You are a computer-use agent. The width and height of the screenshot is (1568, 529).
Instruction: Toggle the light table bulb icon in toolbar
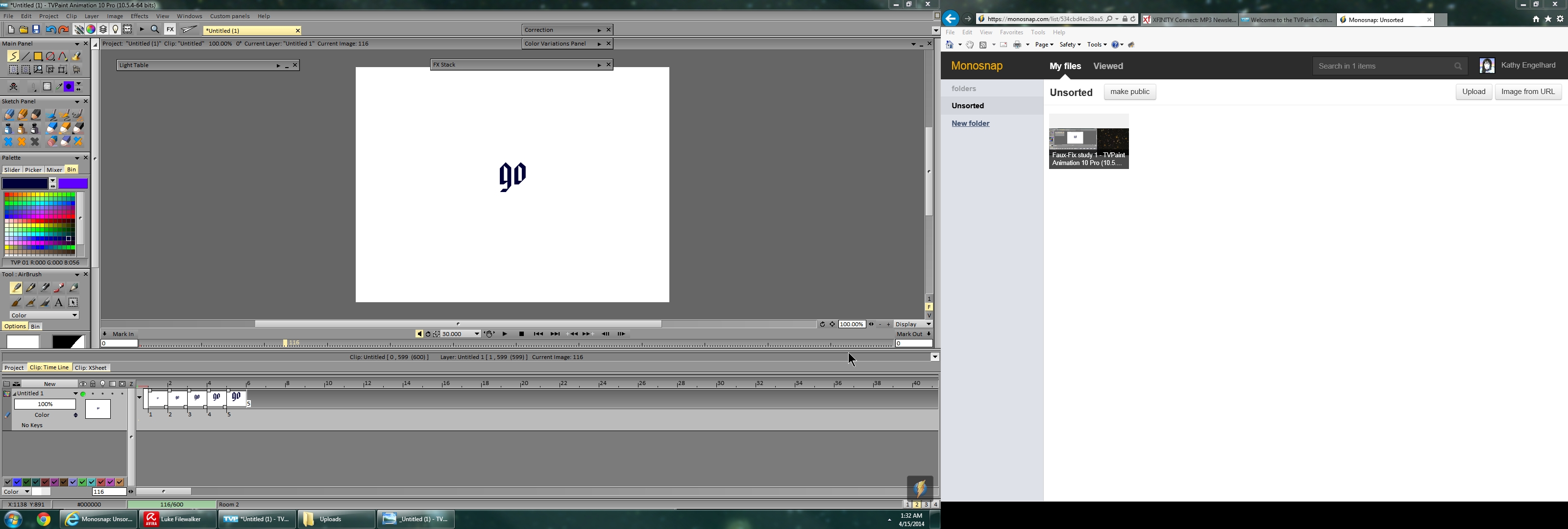tap(115, 30)
